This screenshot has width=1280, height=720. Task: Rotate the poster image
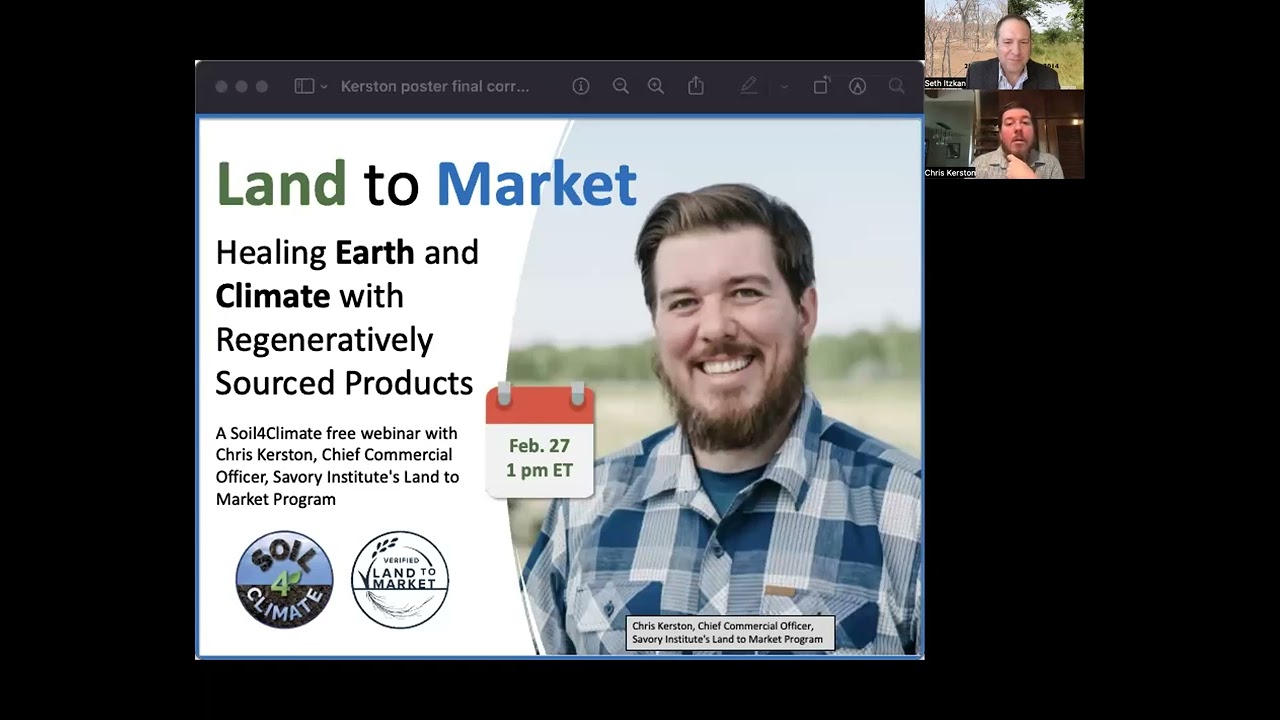point(821,87)
